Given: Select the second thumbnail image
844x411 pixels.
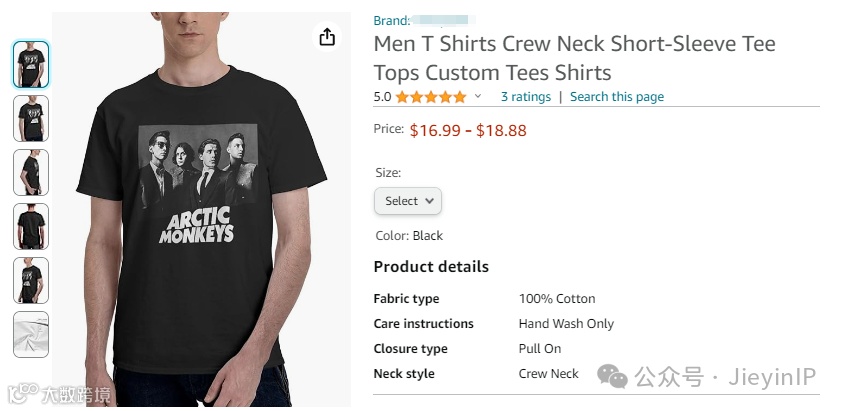Looking at the screenshot, I should pos(31,118).
